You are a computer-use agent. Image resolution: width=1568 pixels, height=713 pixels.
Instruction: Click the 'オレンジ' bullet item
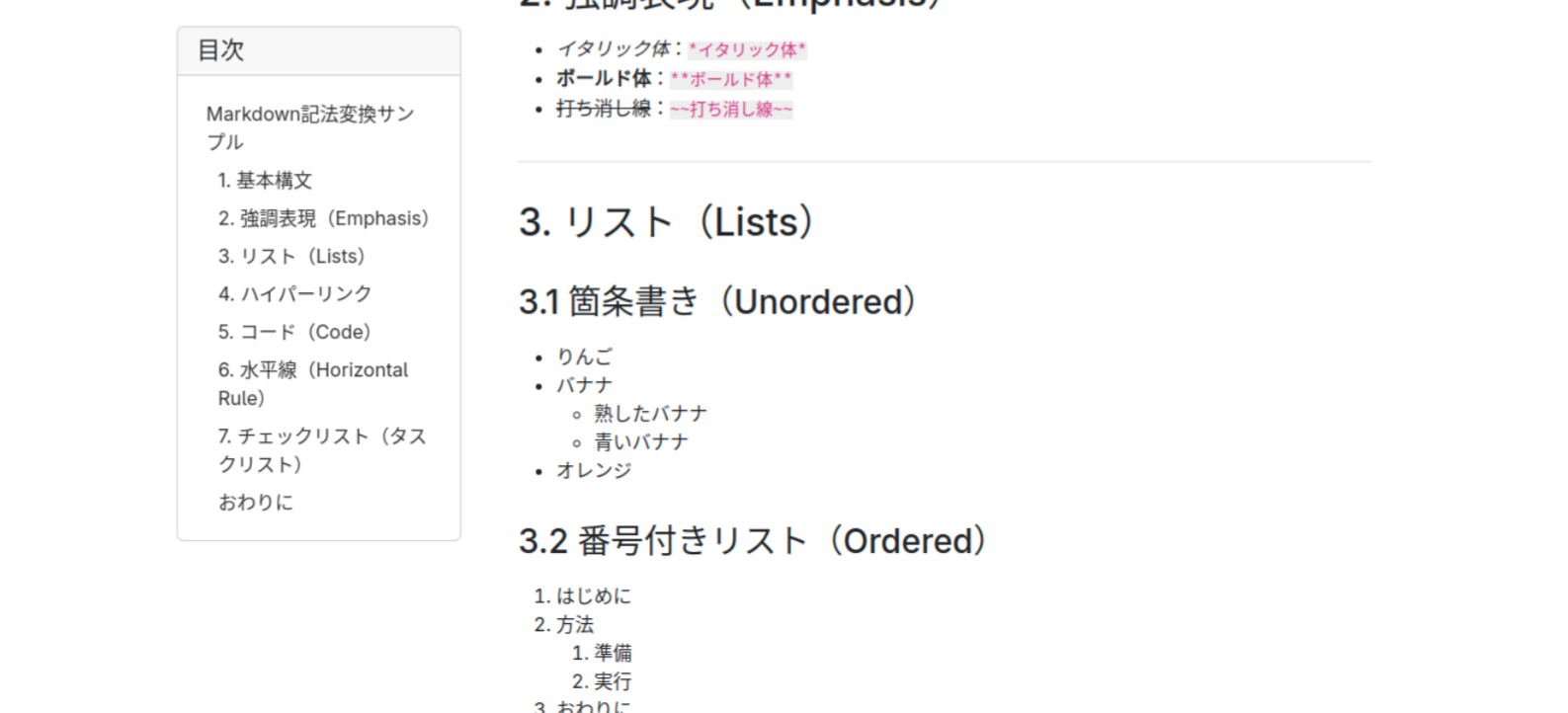tap(593, 471)
